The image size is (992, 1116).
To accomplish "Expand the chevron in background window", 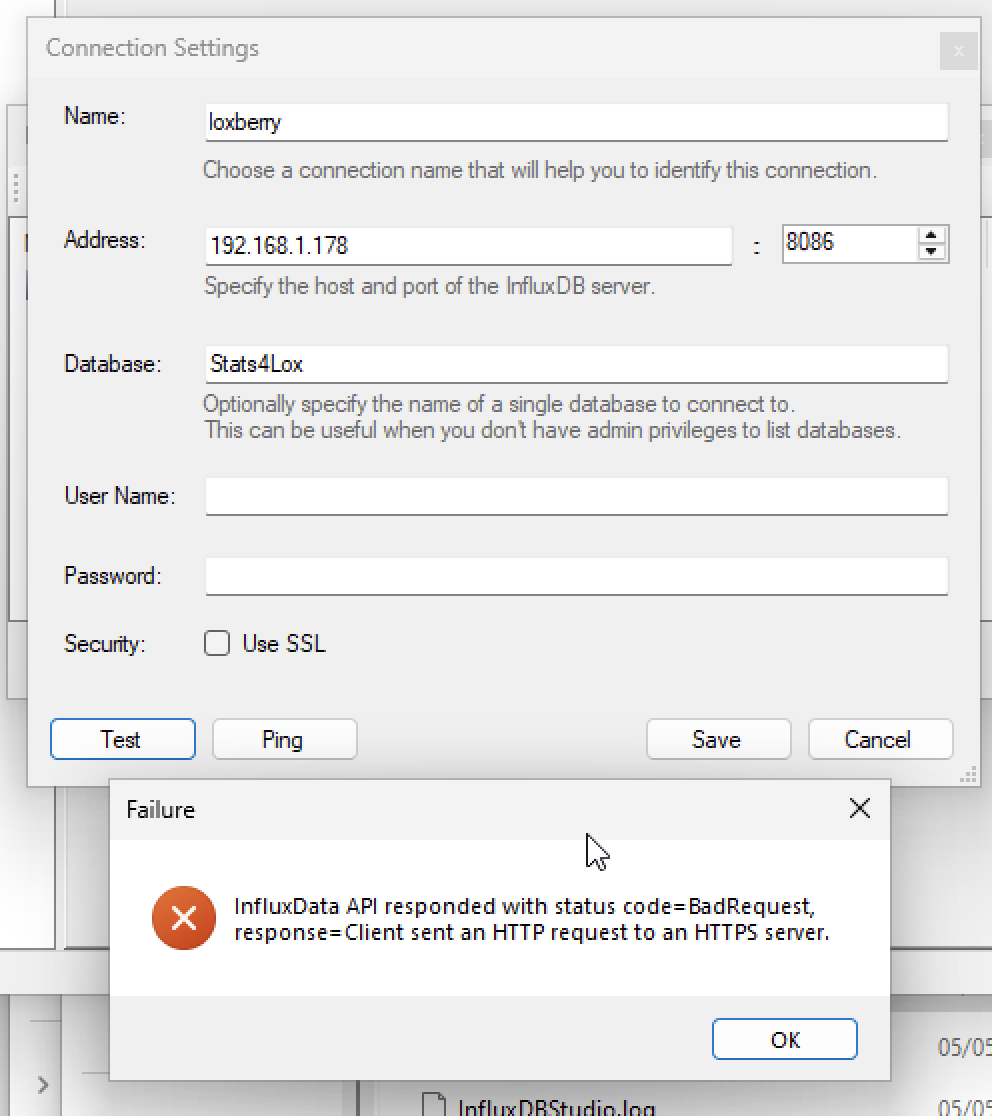I will click(43, 1085).
